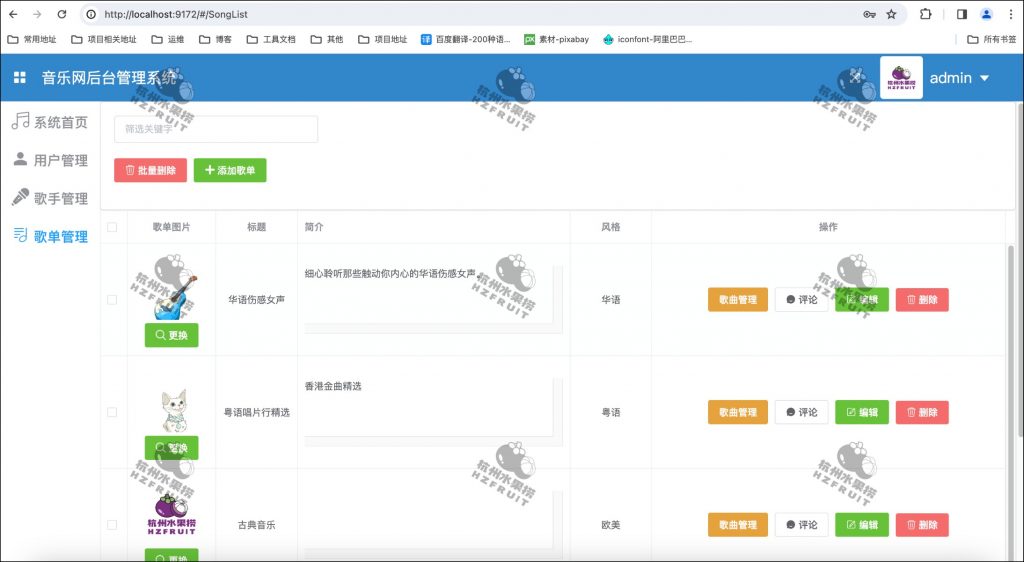Viewport: 1024px width, 562px height.
Task: Click 更换 under the 华语伤感女声 cover
Action: tap(171, 335)
